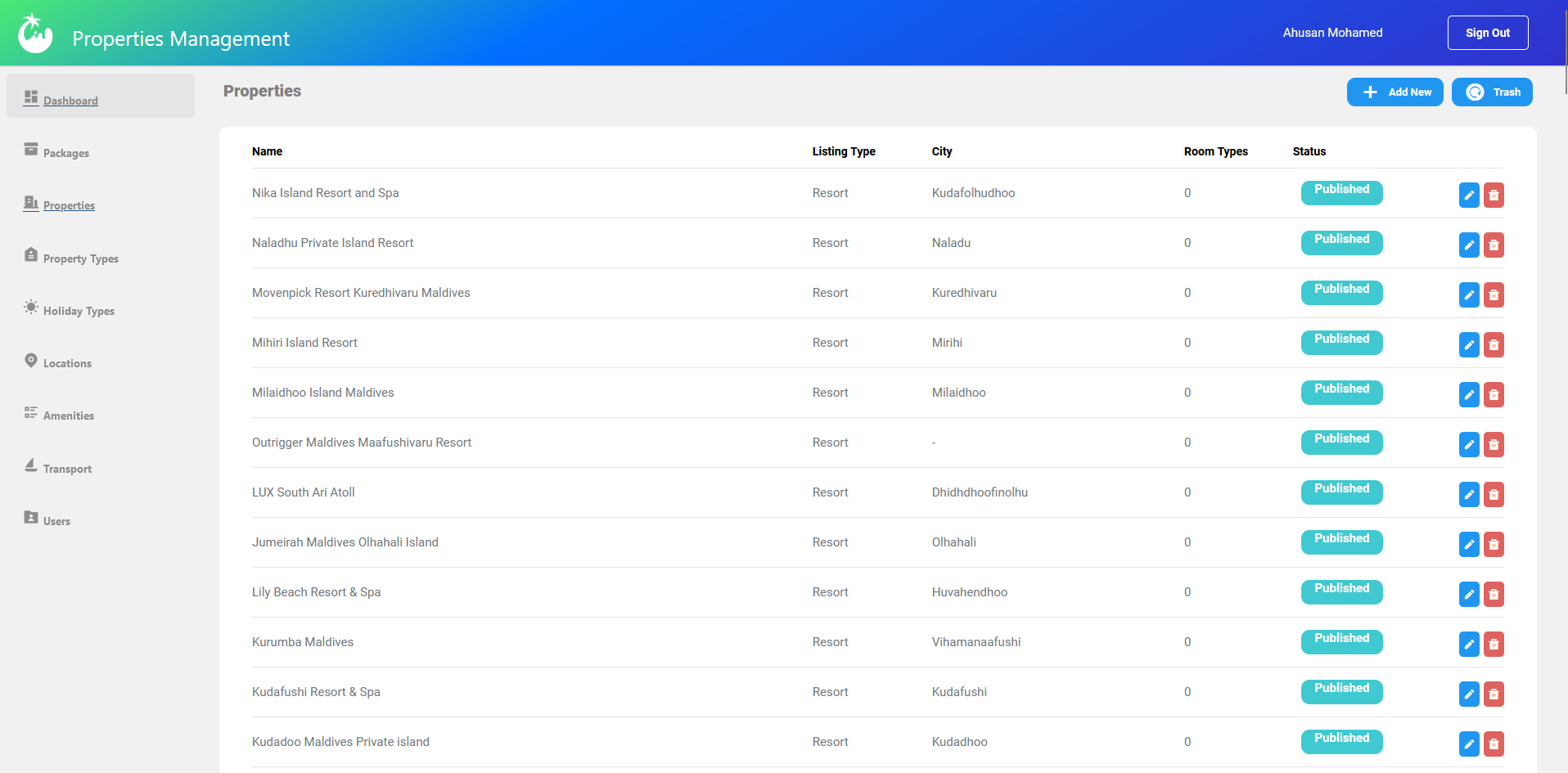This screenshot has height=773, width=1568.
Task: Click the Properties page heading
Action: [262, 91]
